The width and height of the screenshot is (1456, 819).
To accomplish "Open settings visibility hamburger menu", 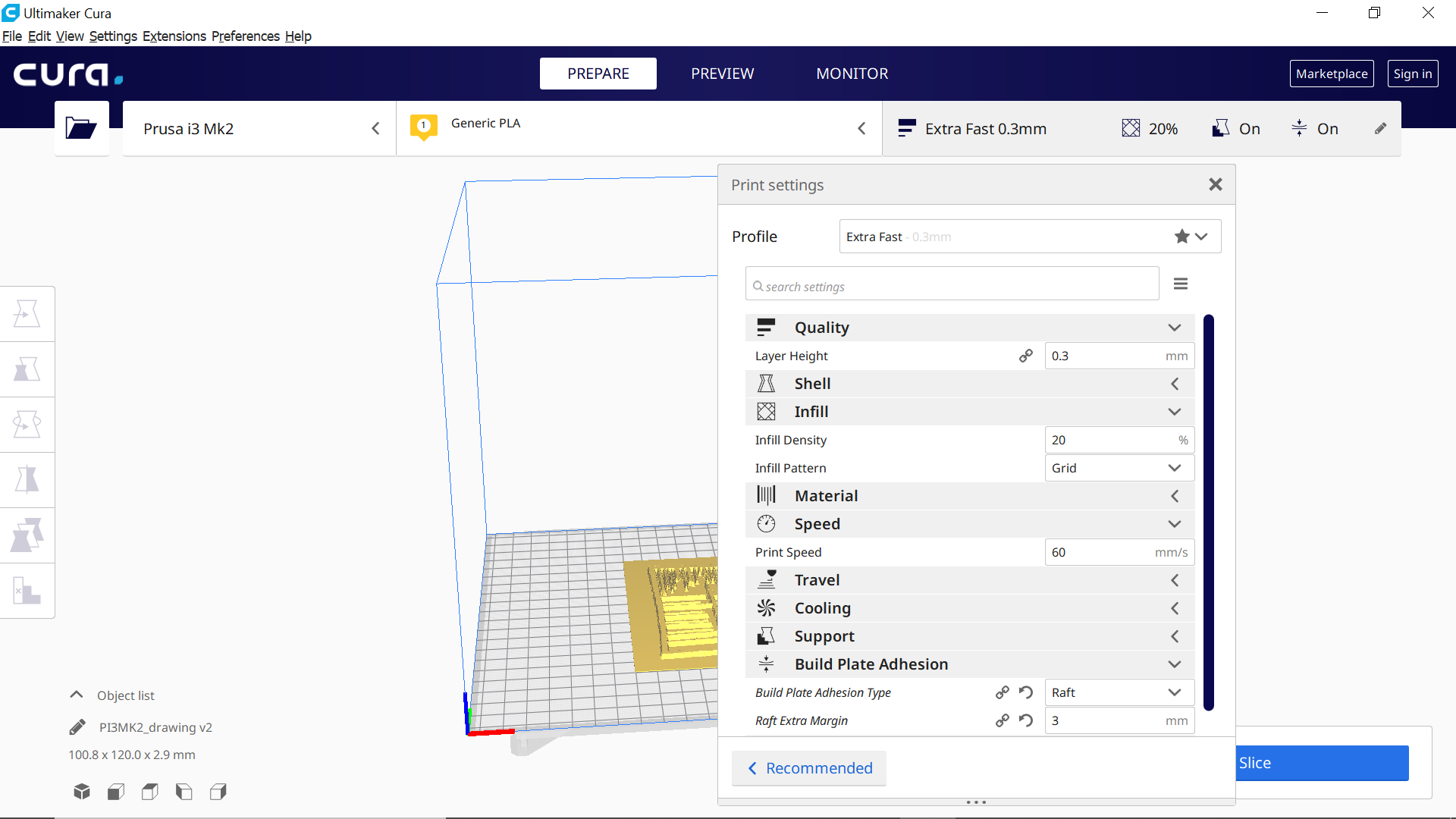I will pos(1181,284).
